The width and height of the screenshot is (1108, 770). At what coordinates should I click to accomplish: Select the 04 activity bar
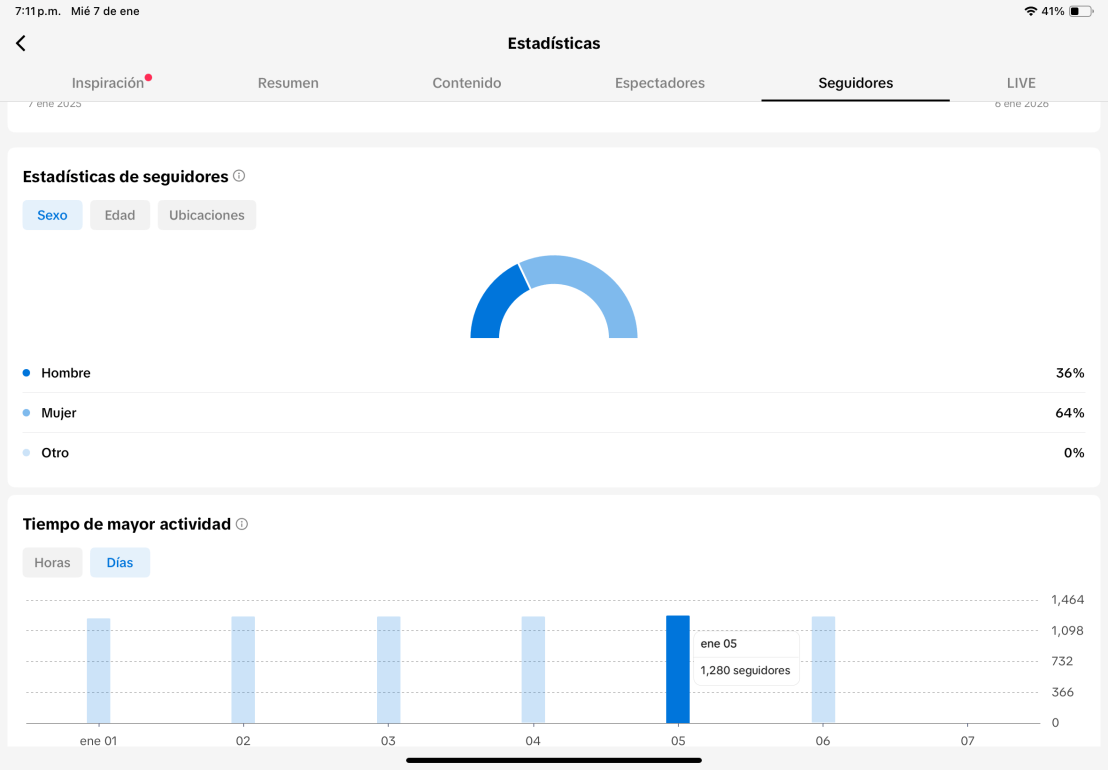(534, 670)
